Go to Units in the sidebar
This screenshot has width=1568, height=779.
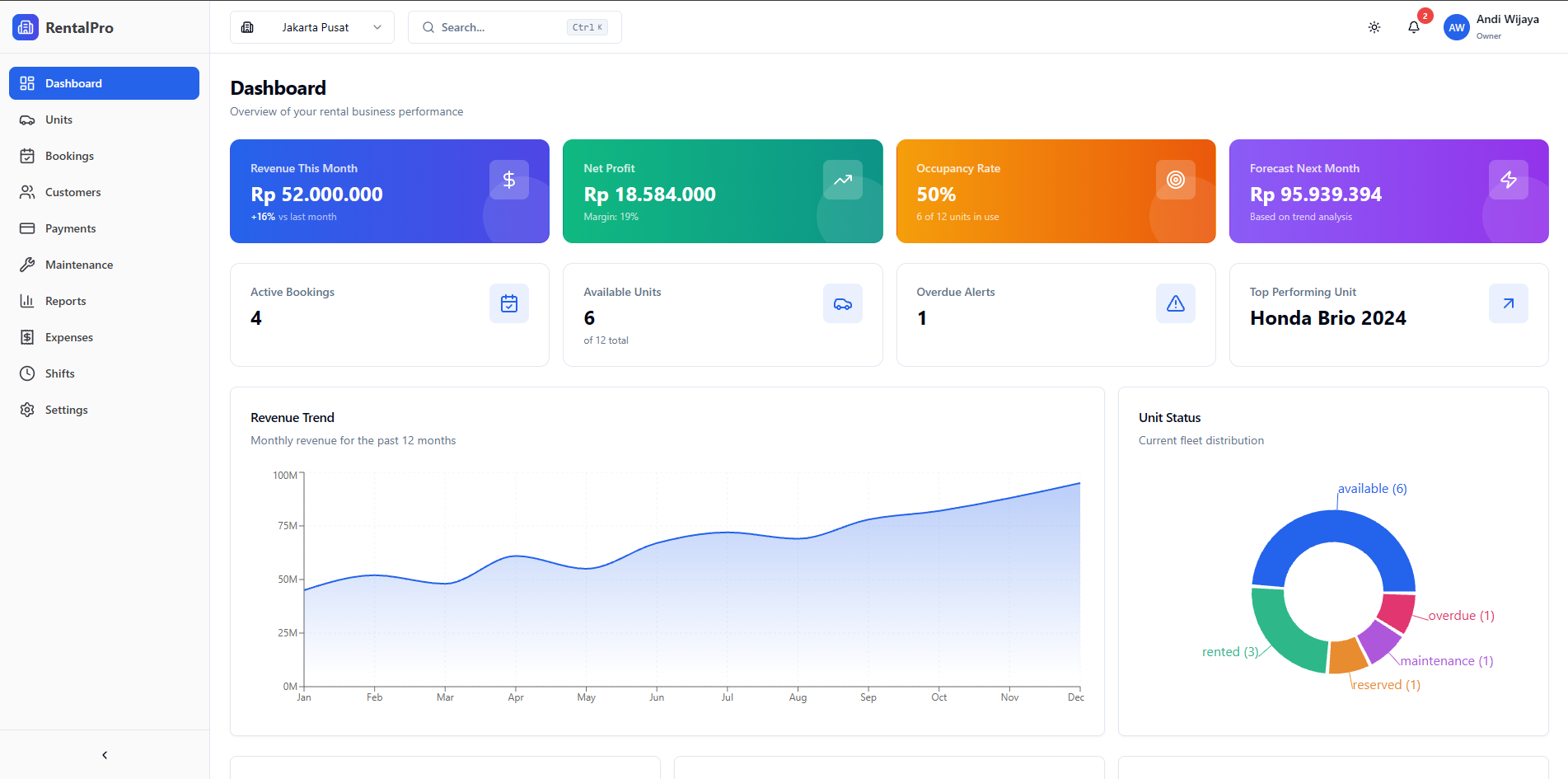coord(59,120)
